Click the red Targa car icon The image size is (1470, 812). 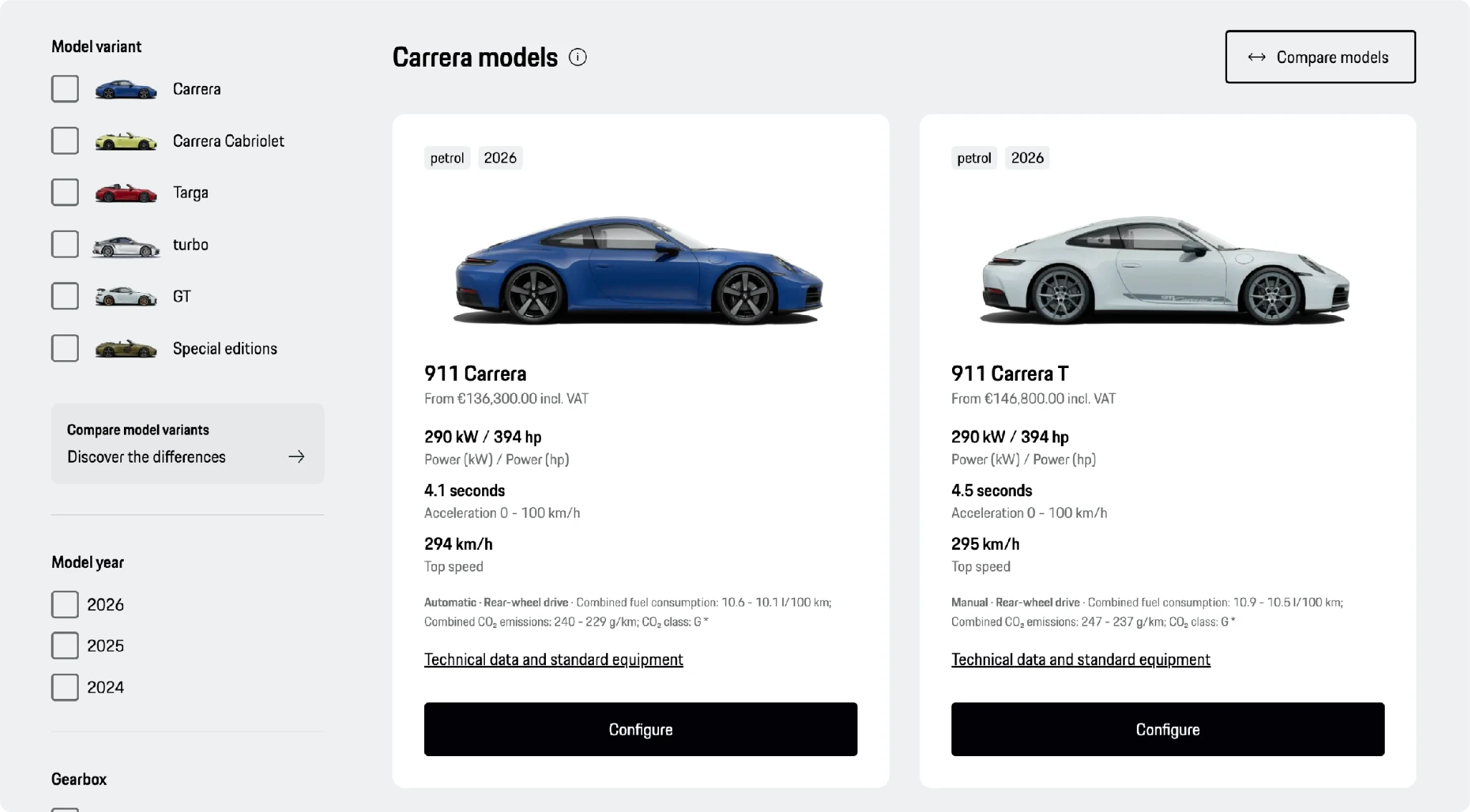point(126,193)
